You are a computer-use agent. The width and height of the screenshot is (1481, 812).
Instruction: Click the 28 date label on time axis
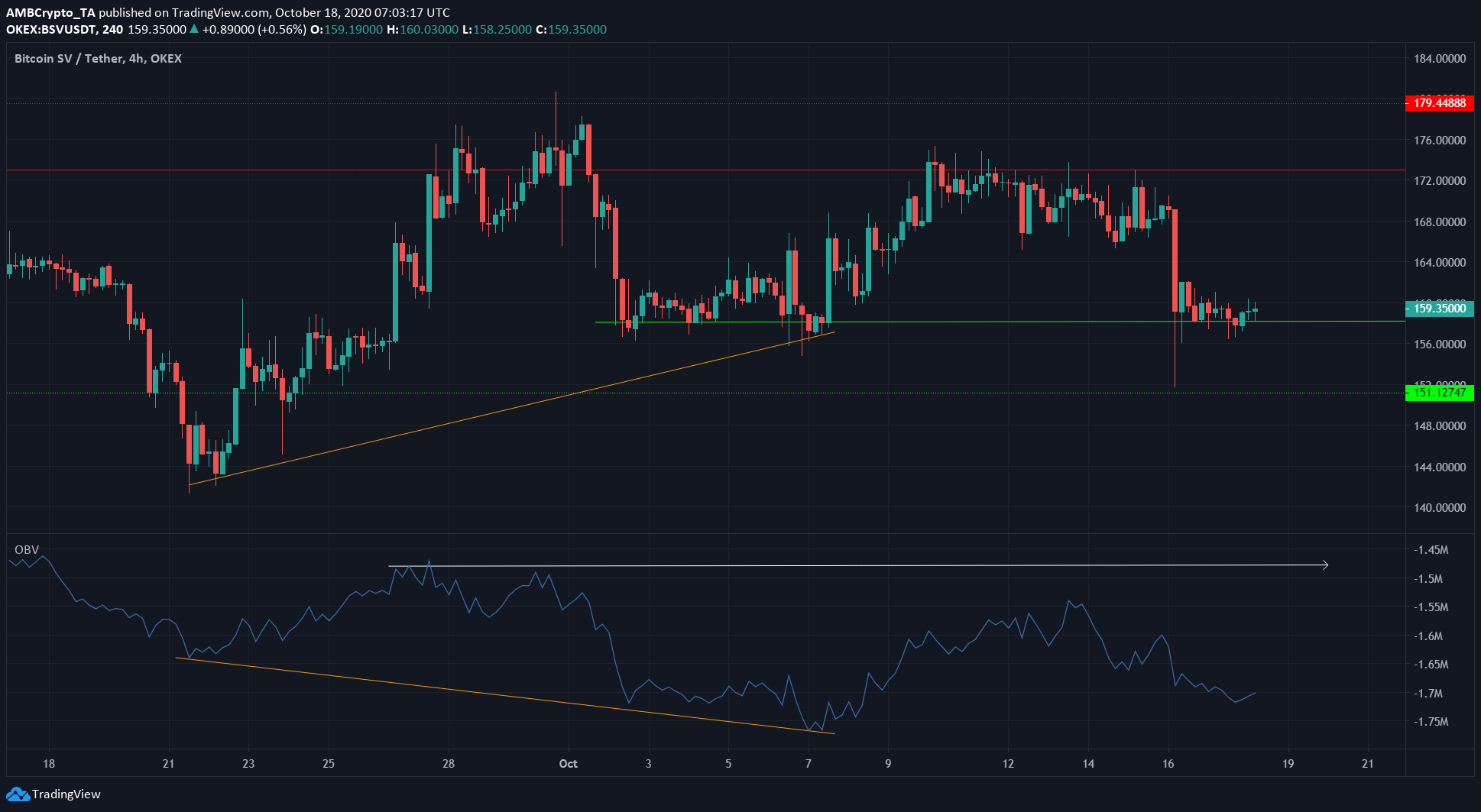pyautogui.click(x=449, y=764)
